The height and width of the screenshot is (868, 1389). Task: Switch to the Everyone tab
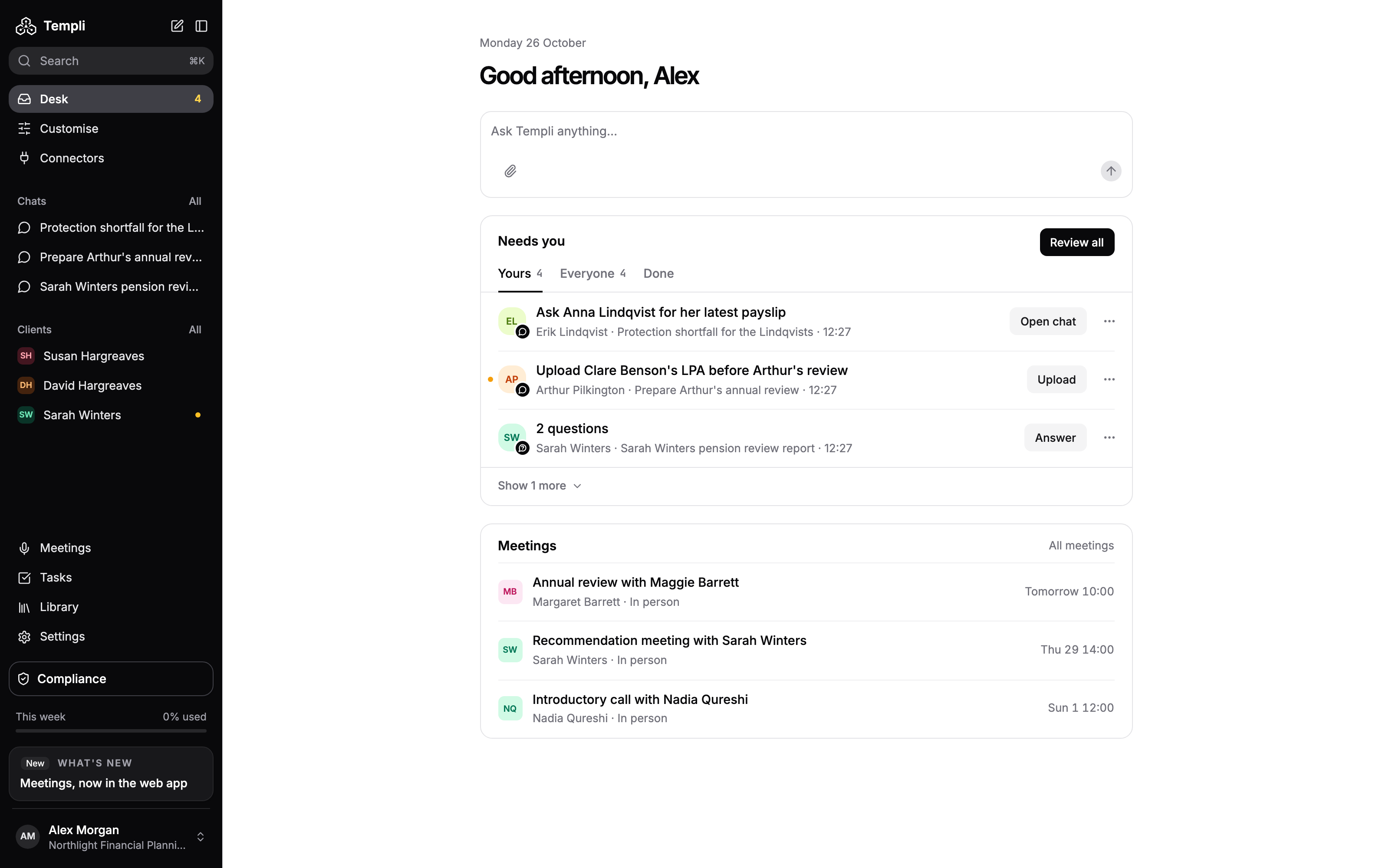pyautogui.click(x=592, y=274)
